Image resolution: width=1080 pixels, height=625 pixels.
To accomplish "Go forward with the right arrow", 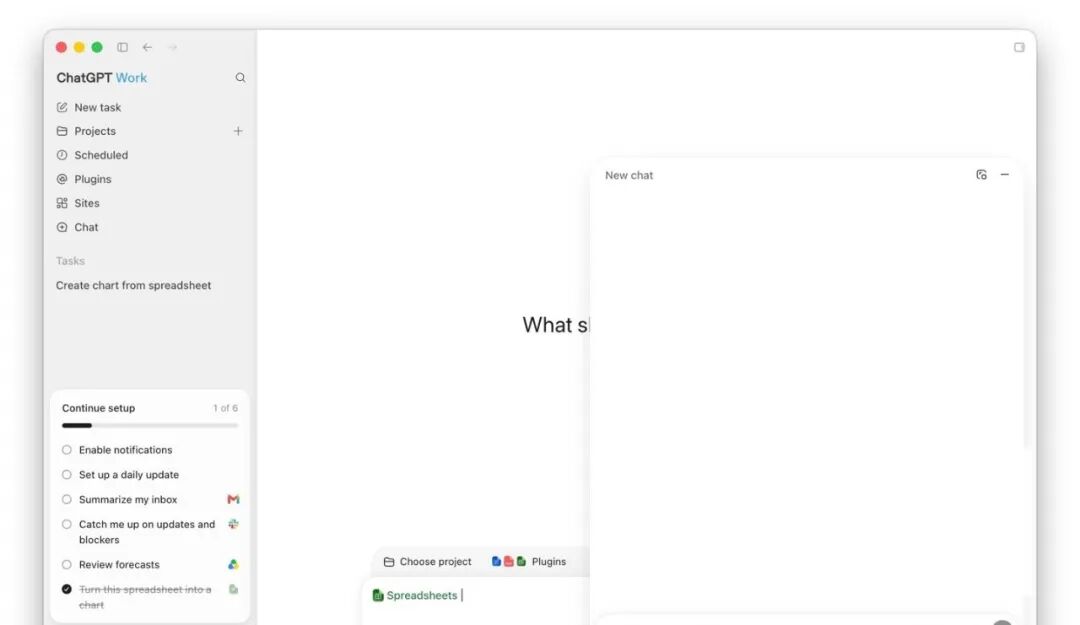I will pos(172,48).
